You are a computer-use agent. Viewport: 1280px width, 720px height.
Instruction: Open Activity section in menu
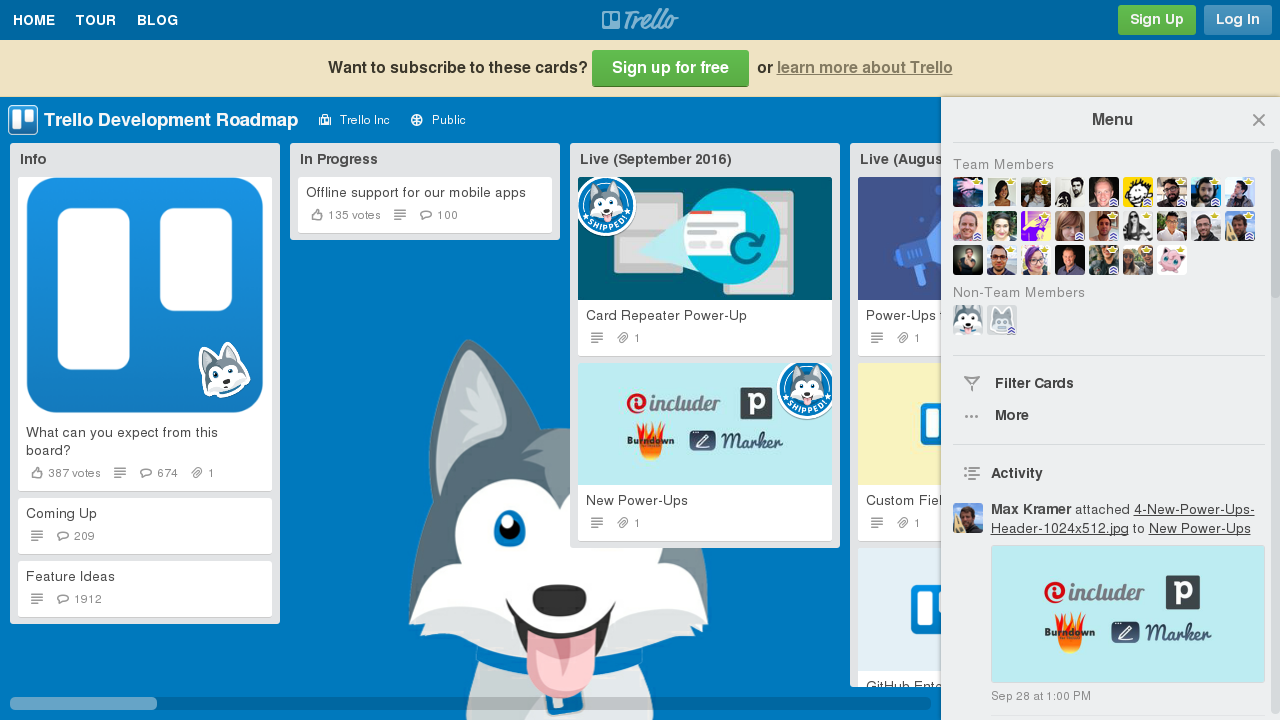point(1017,473)
